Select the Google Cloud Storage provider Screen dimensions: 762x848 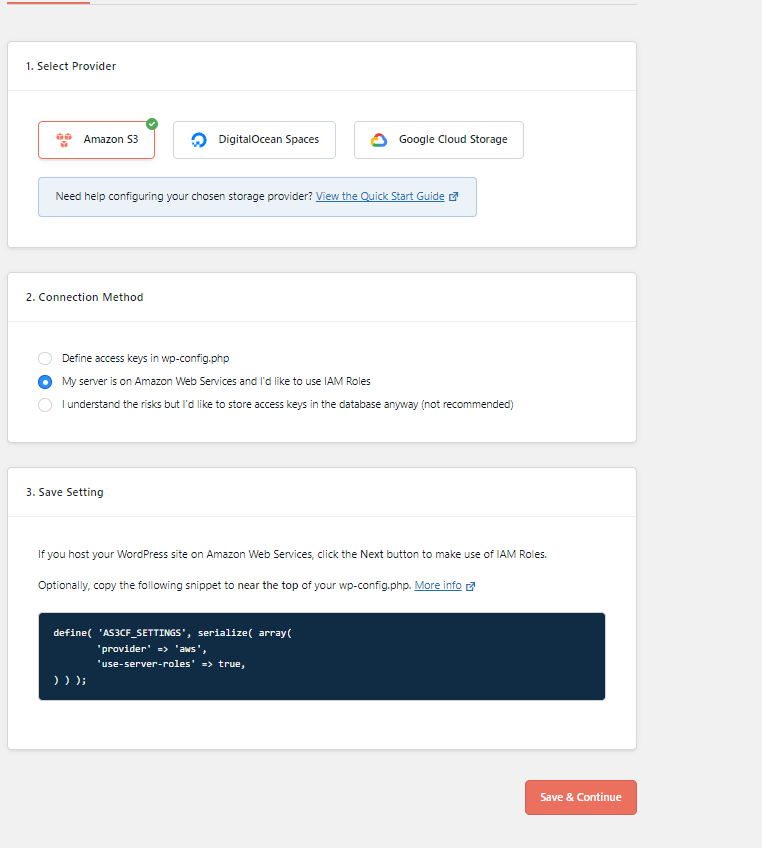(x=438, y=139)
